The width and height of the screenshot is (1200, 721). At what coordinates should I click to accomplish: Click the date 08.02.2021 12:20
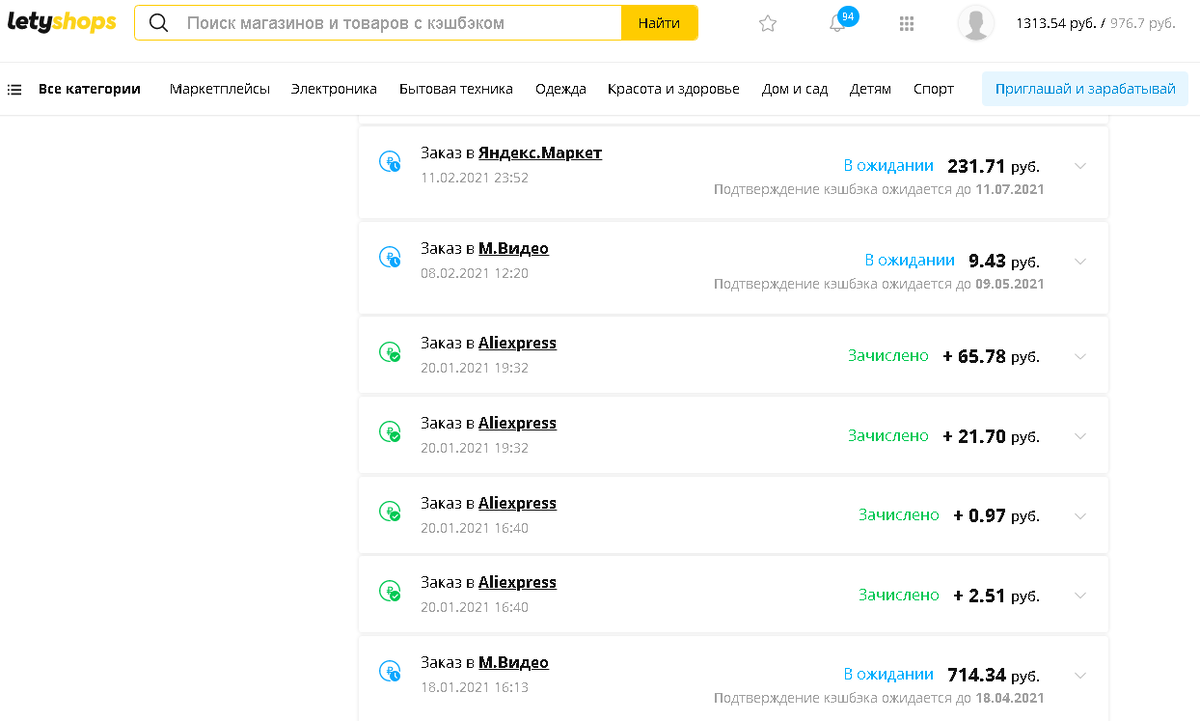coord(474,273)
